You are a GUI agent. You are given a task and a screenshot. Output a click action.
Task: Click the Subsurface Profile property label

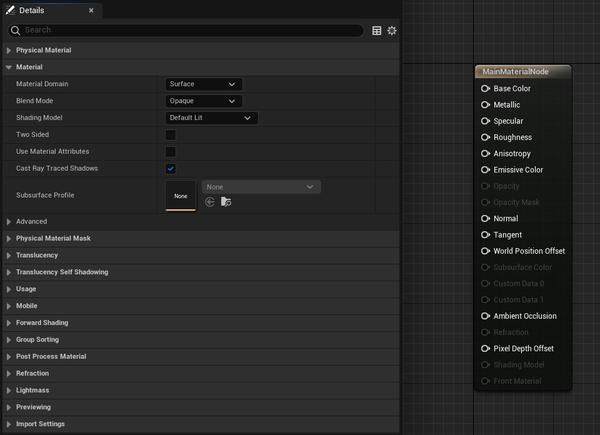point(45,195)
